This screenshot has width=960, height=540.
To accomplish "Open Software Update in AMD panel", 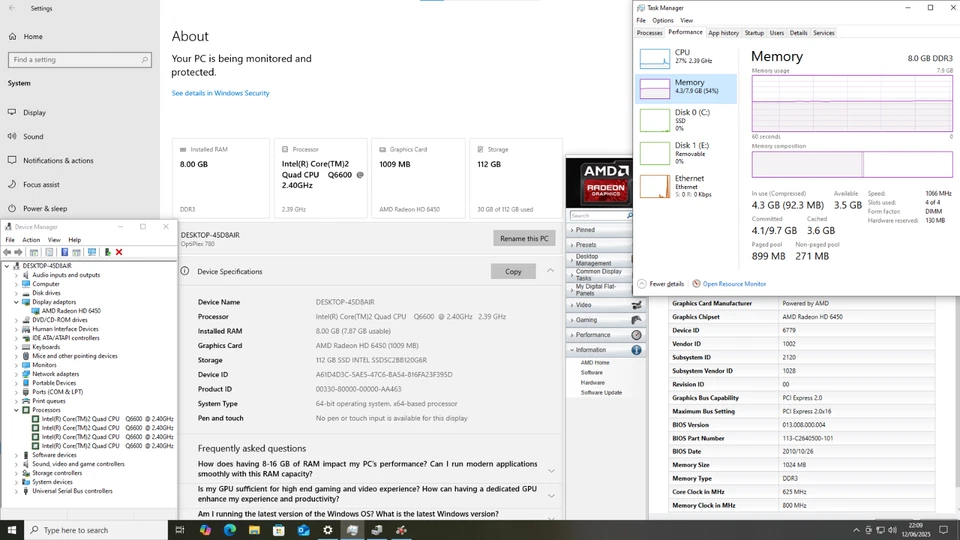I will [x=601, y=392].
